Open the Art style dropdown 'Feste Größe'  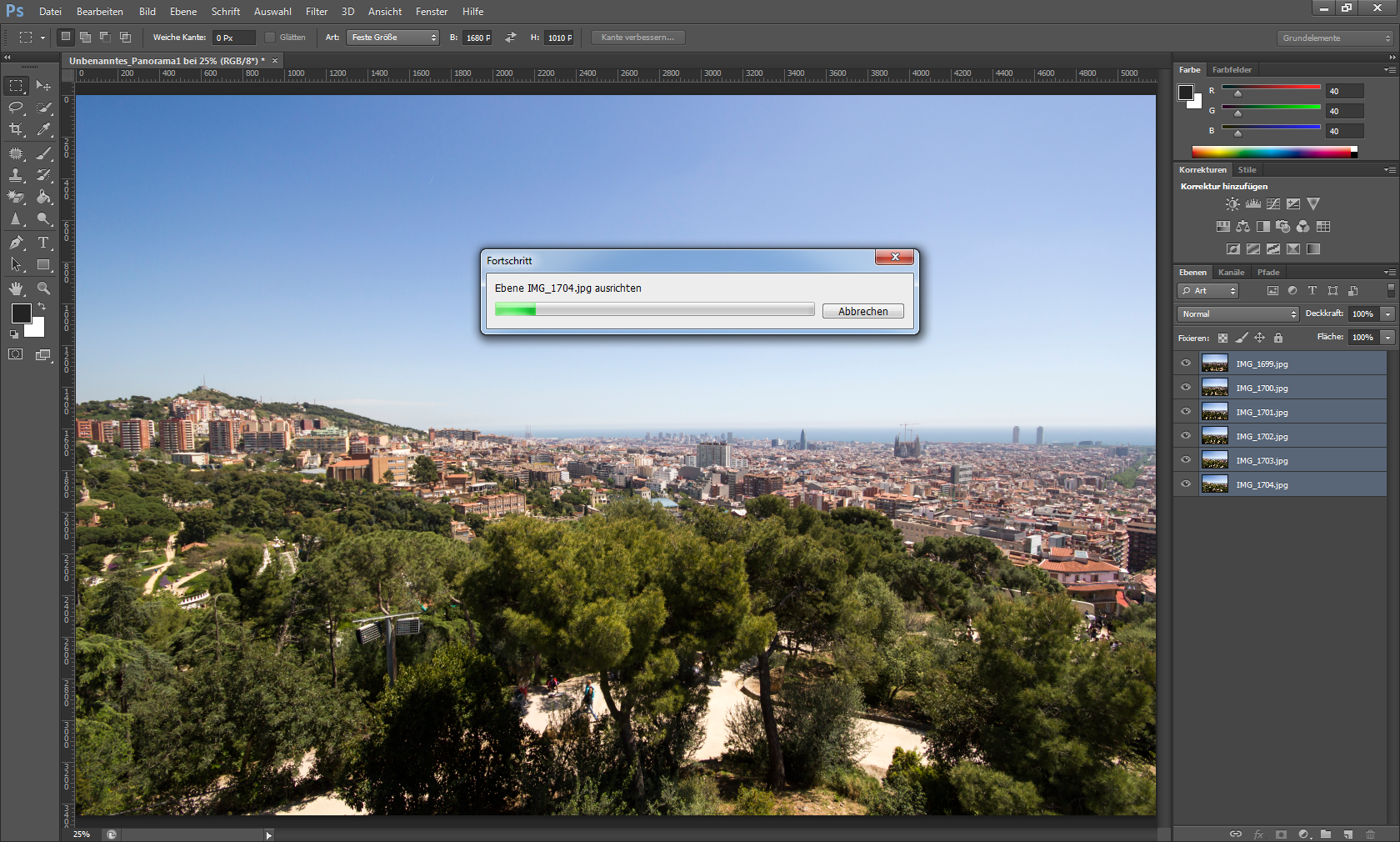[x=393, y=38]
